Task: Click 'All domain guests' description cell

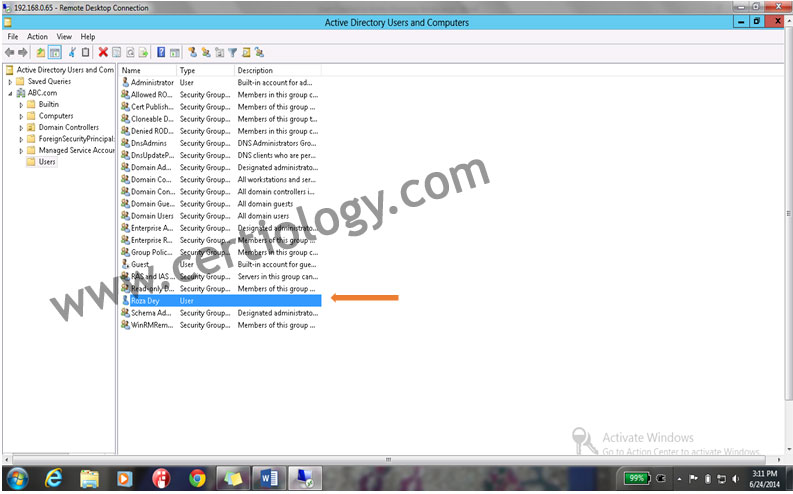Action: tap(266, 204)
